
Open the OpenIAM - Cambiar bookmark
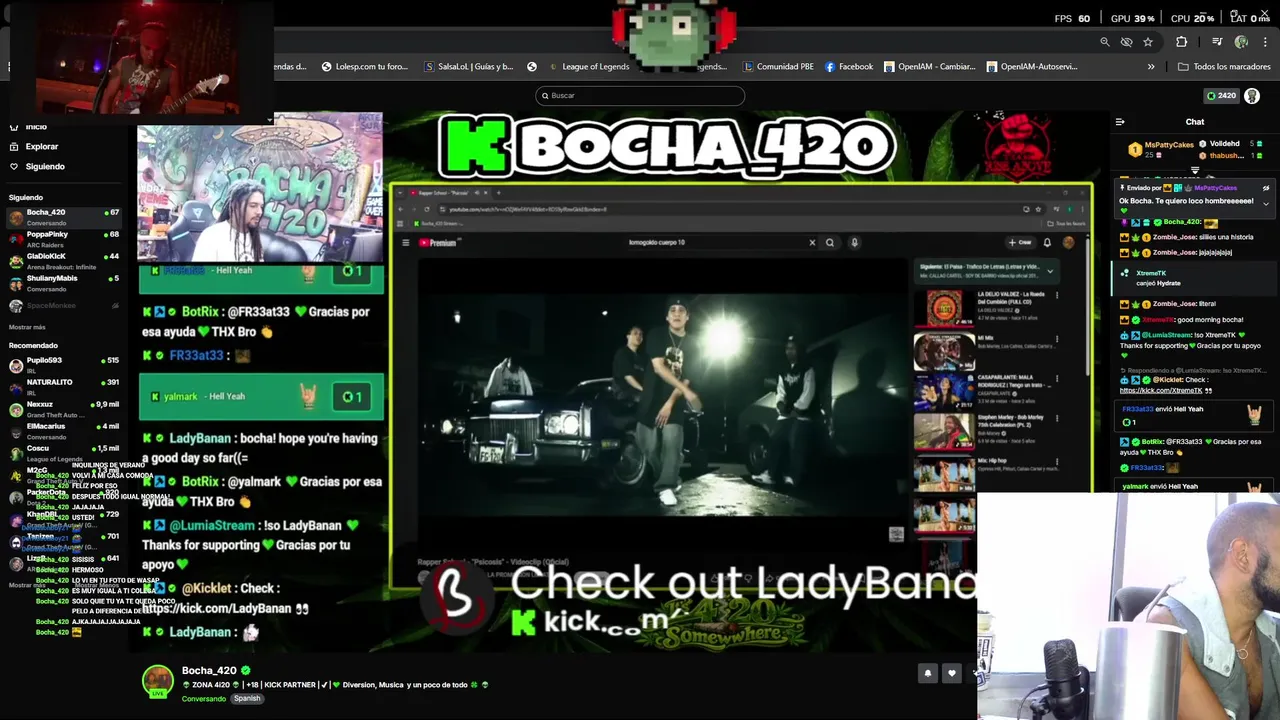(929, 67)
